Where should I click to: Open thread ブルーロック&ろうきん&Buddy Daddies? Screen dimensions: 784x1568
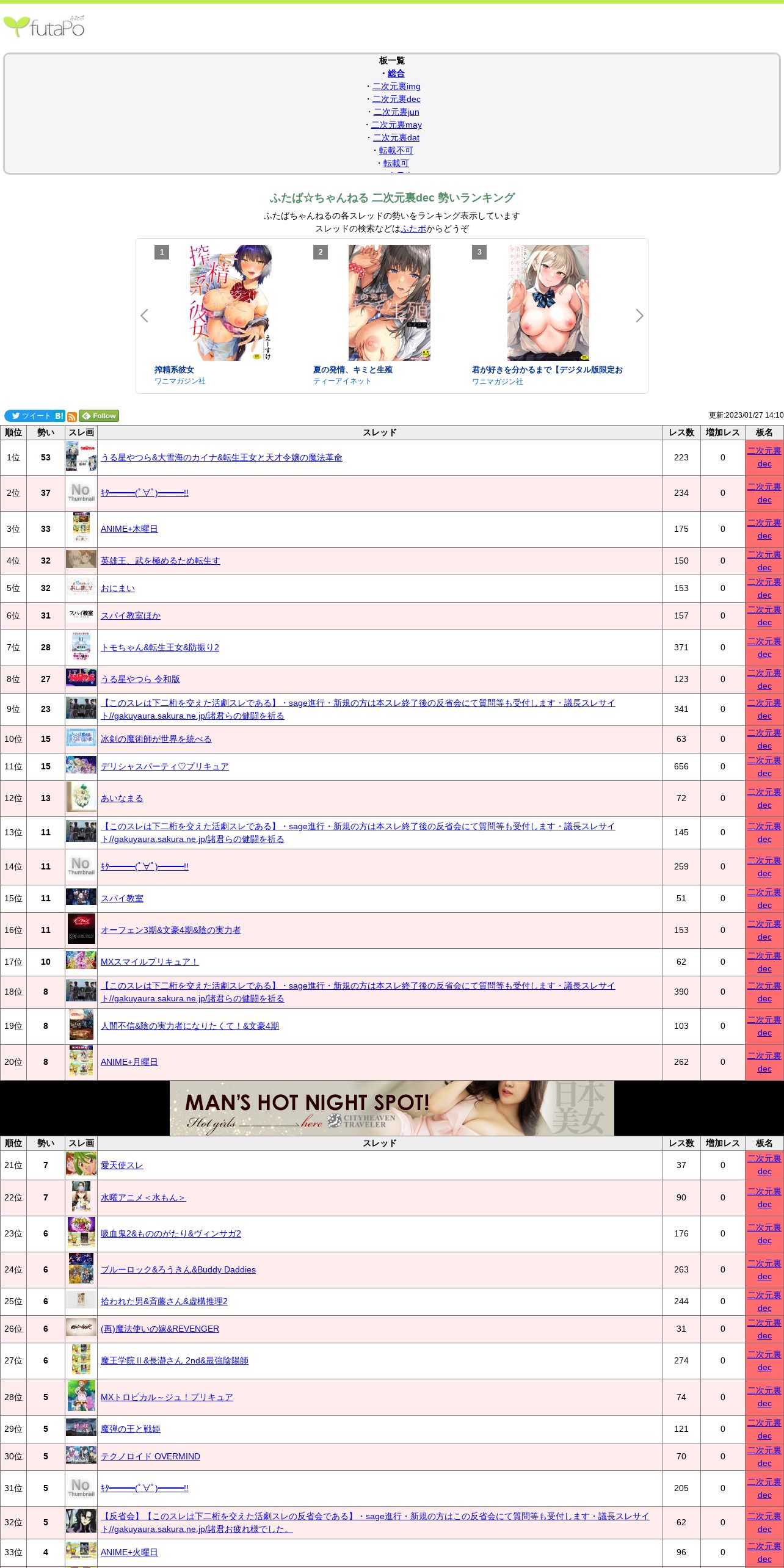[x=178, y=1269]
